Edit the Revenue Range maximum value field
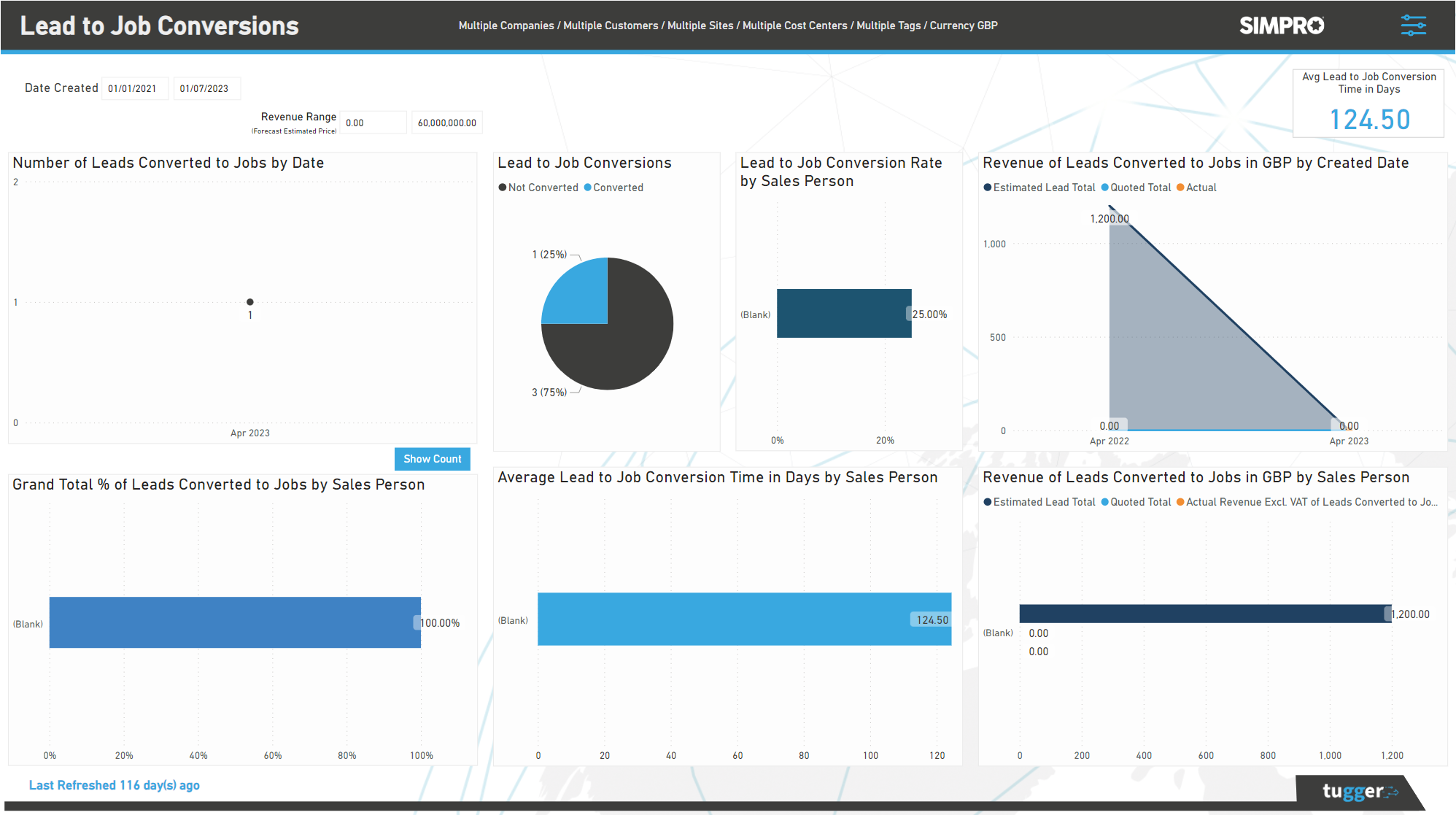This screenshot has height=815, width=1456. pyautogui.click(x=446, y=122)
